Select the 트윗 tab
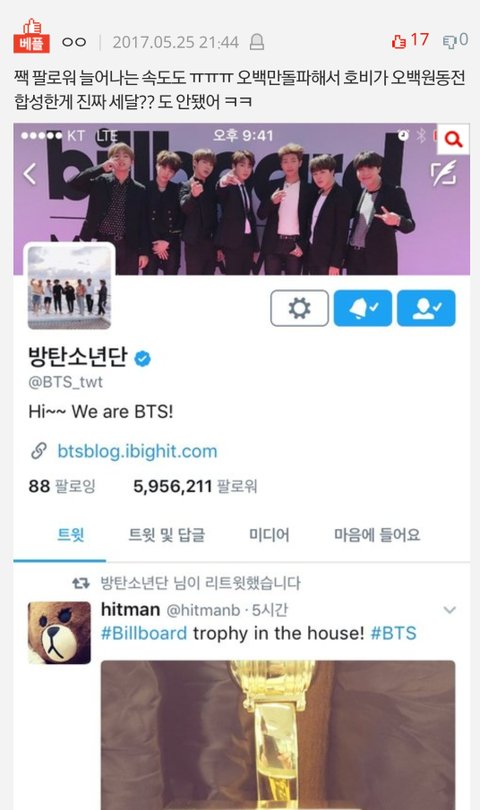 click(71, 535)
